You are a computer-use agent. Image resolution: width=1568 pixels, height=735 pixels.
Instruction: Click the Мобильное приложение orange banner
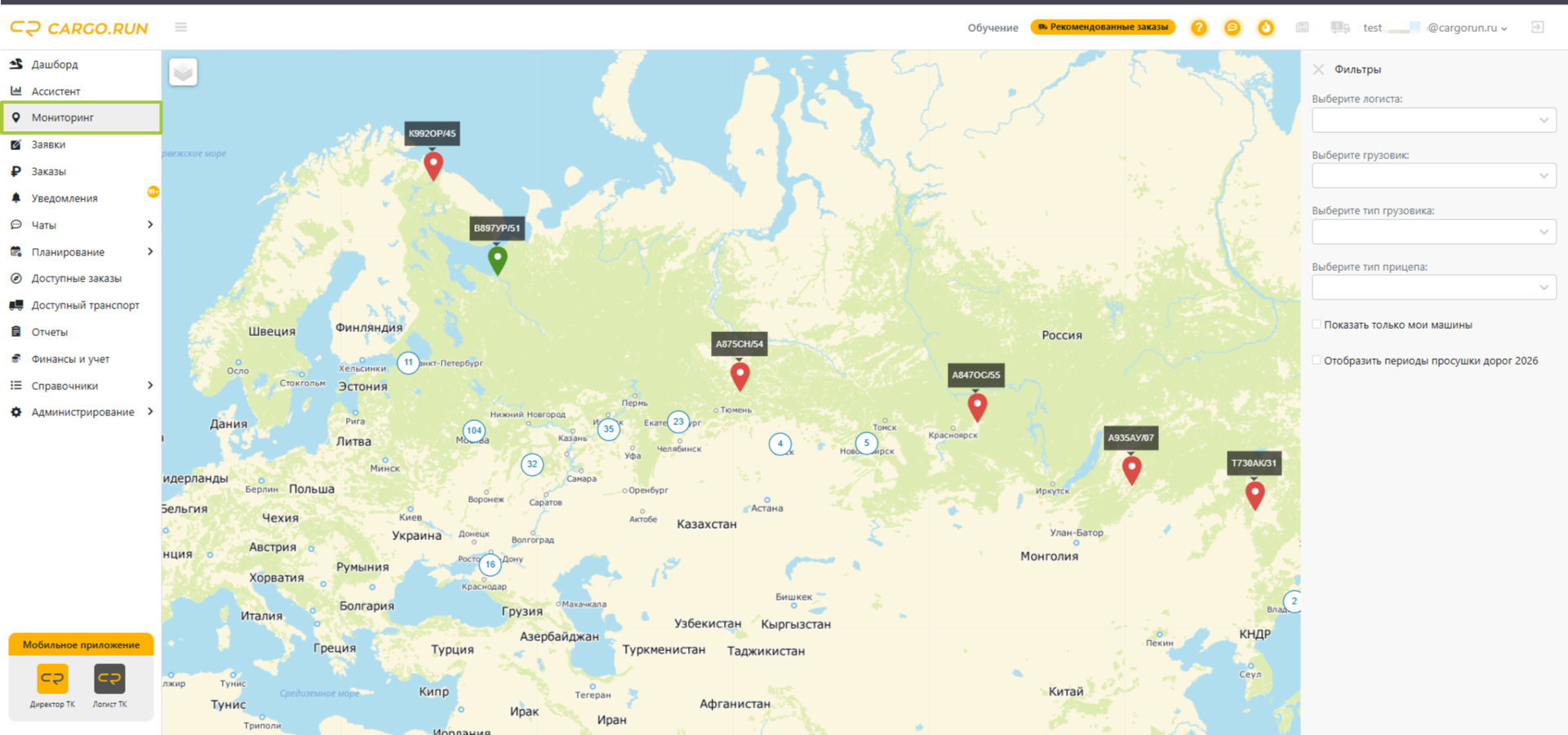pos(81,644)
